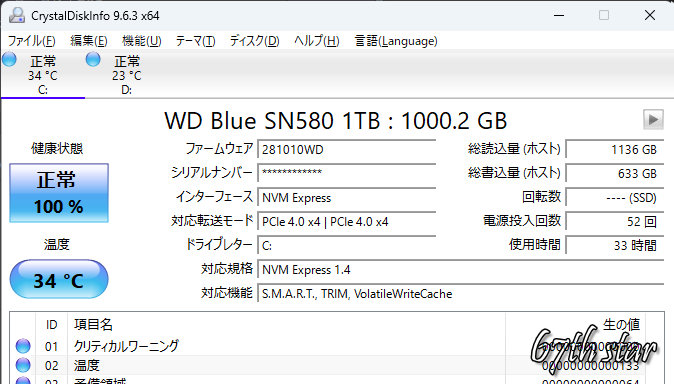Click the 電源投入回数 label
This screenshot has height=384, width=674.
tap(522, 221)
